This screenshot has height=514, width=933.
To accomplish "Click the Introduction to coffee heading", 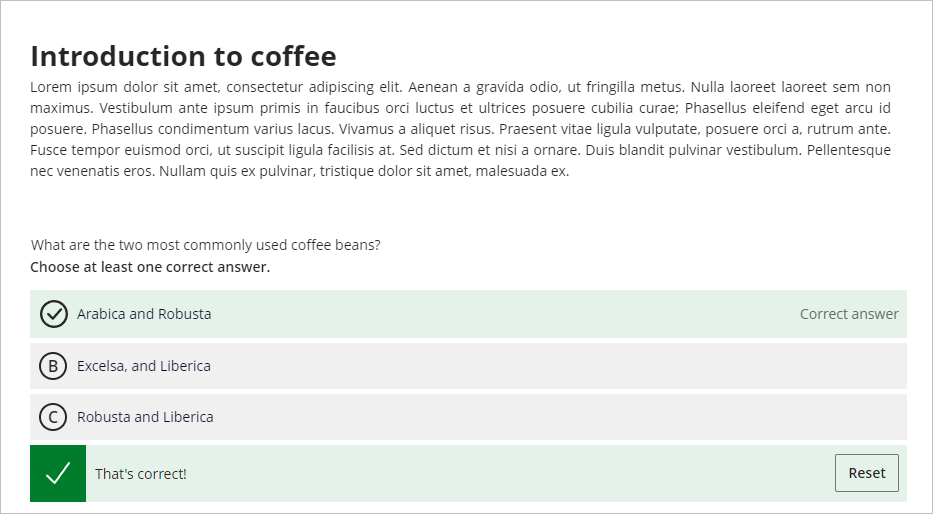I will point(183,56).
